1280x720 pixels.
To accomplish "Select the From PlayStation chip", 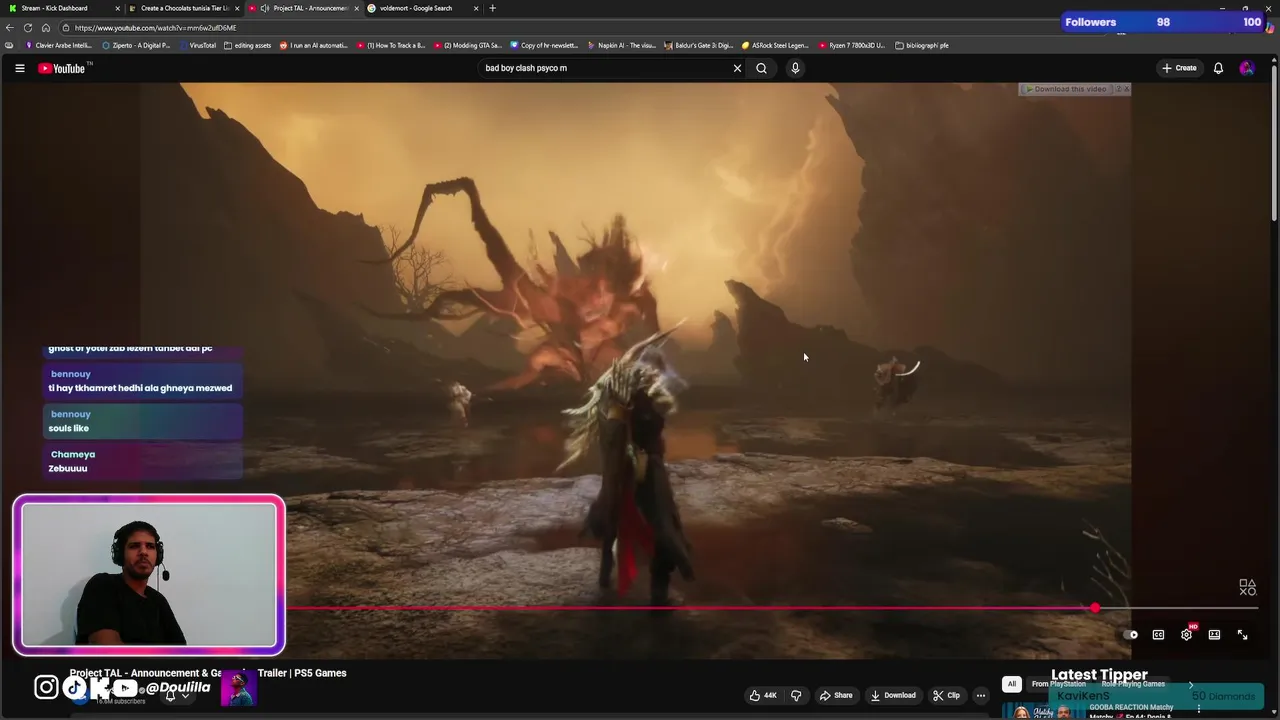I will (1058, 684).
